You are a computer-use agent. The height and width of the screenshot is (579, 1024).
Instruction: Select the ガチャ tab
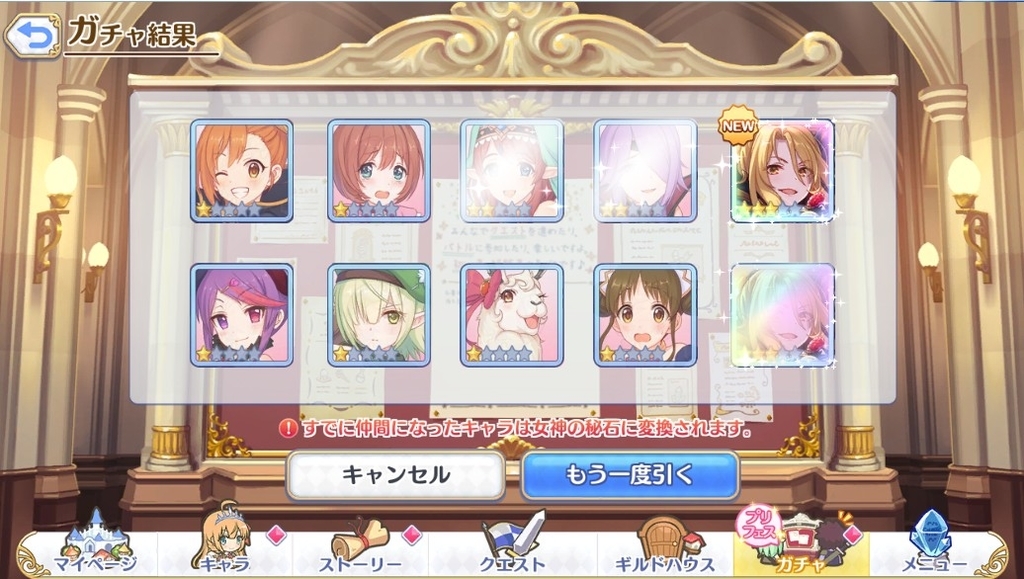click(x=801, y=542)
